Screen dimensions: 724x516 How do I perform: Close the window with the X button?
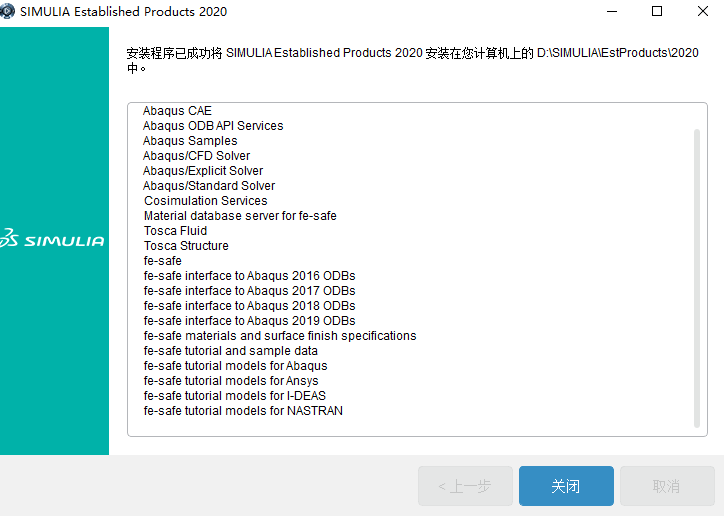click(702, 11)
